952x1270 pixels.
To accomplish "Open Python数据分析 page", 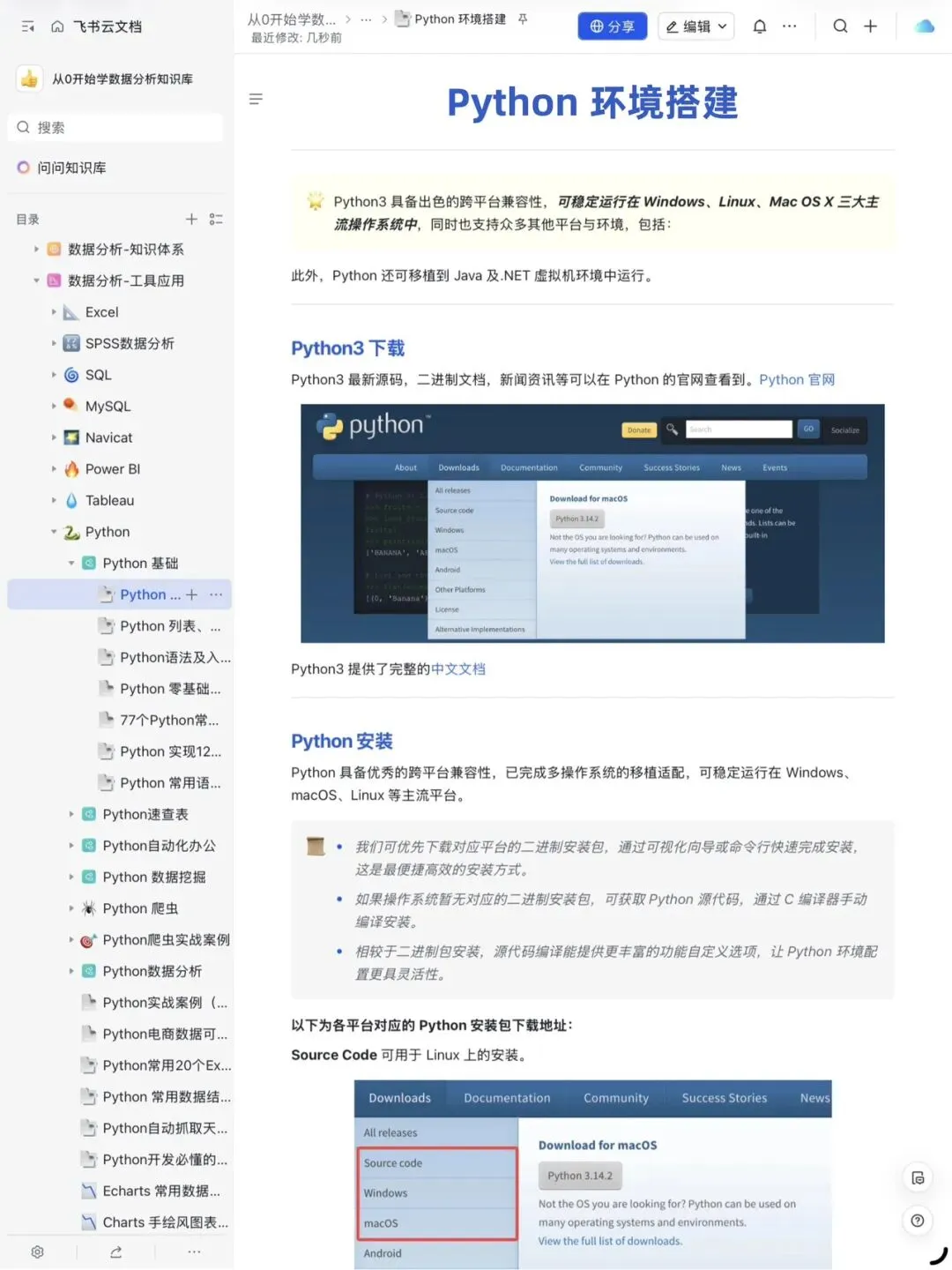I will coord(152,971).
